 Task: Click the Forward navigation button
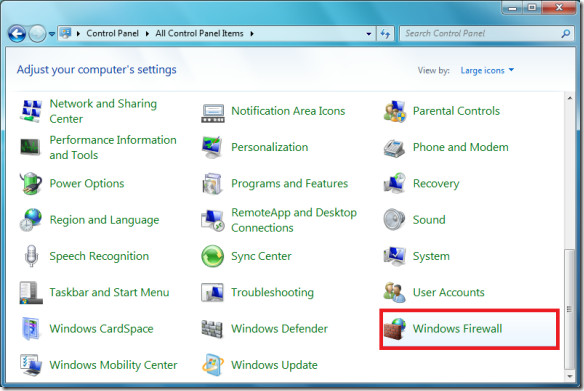[37, 34]
